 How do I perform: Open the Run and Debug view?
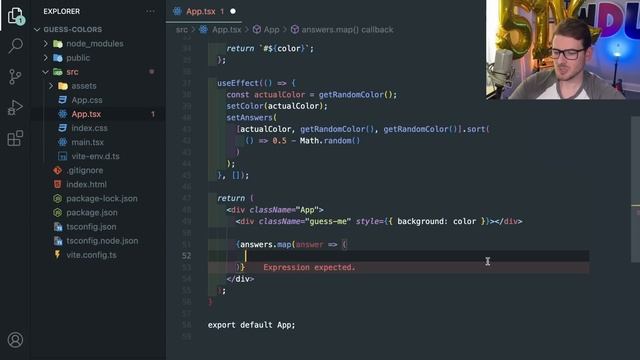coord(16,107)
